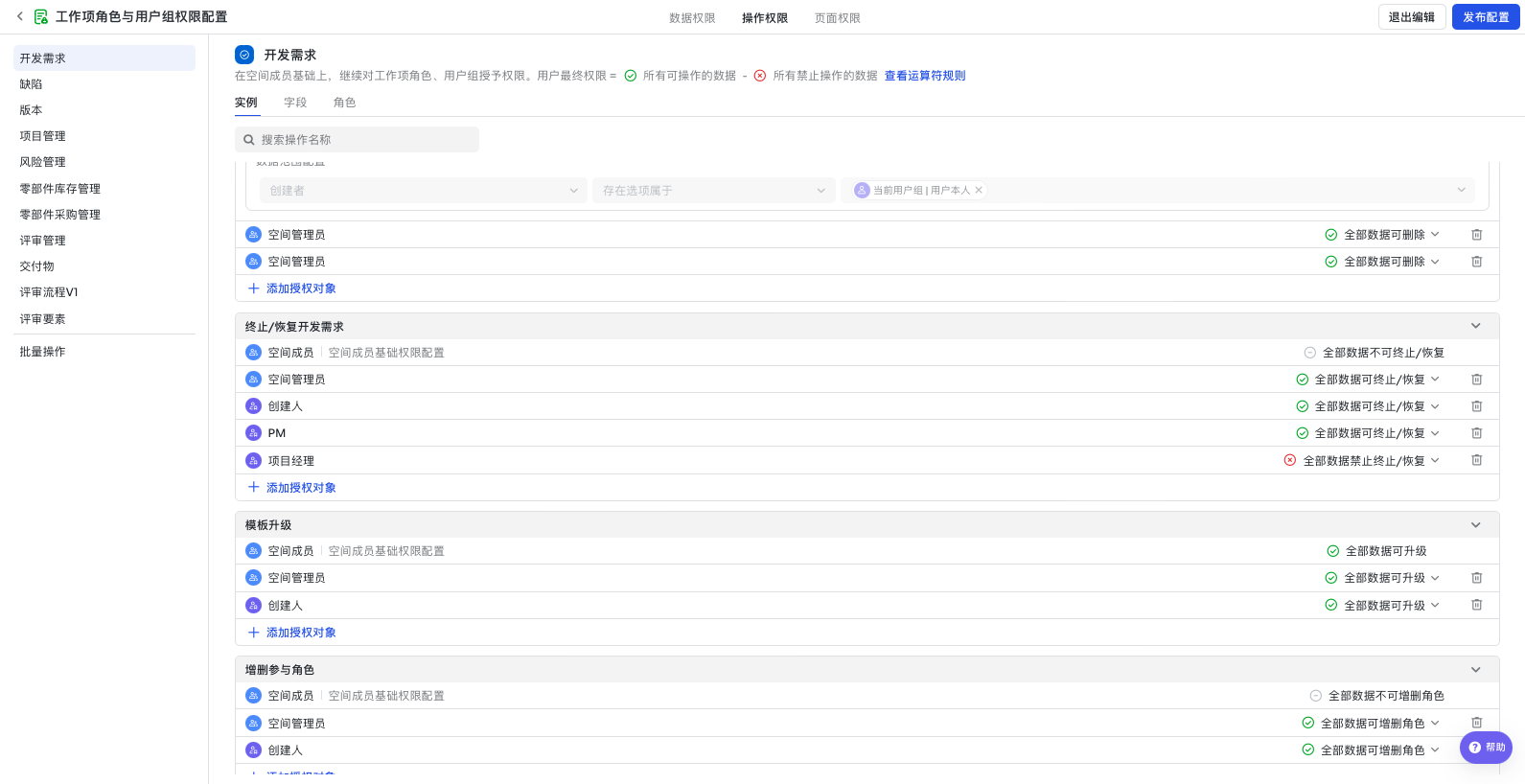Collapse the 模板升级 section

(x=1476, y=525)
